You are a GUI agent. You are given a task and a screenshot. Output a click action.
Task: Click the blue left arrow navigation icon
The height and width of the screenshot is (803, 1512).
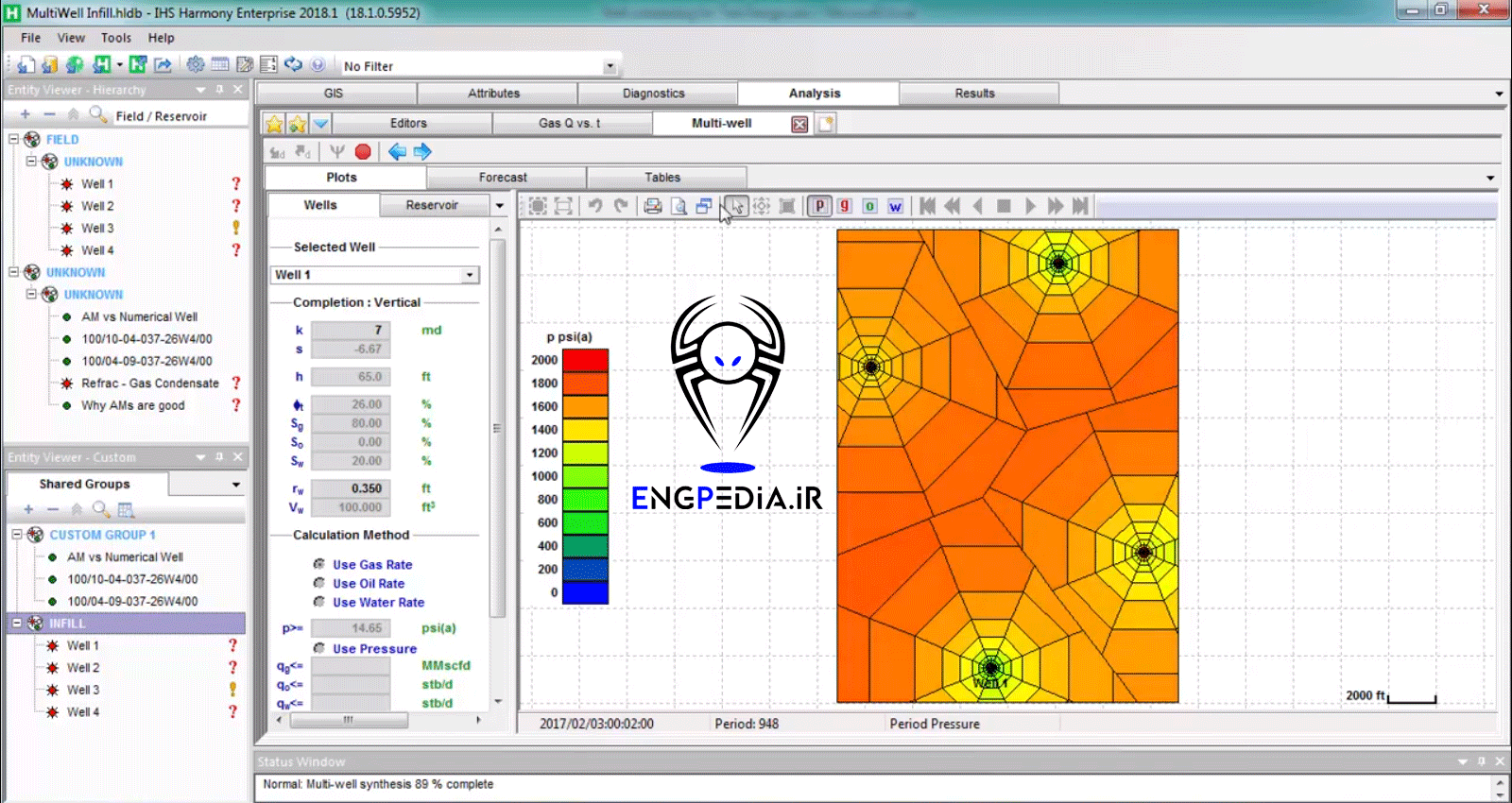click(x=397, y=151)
